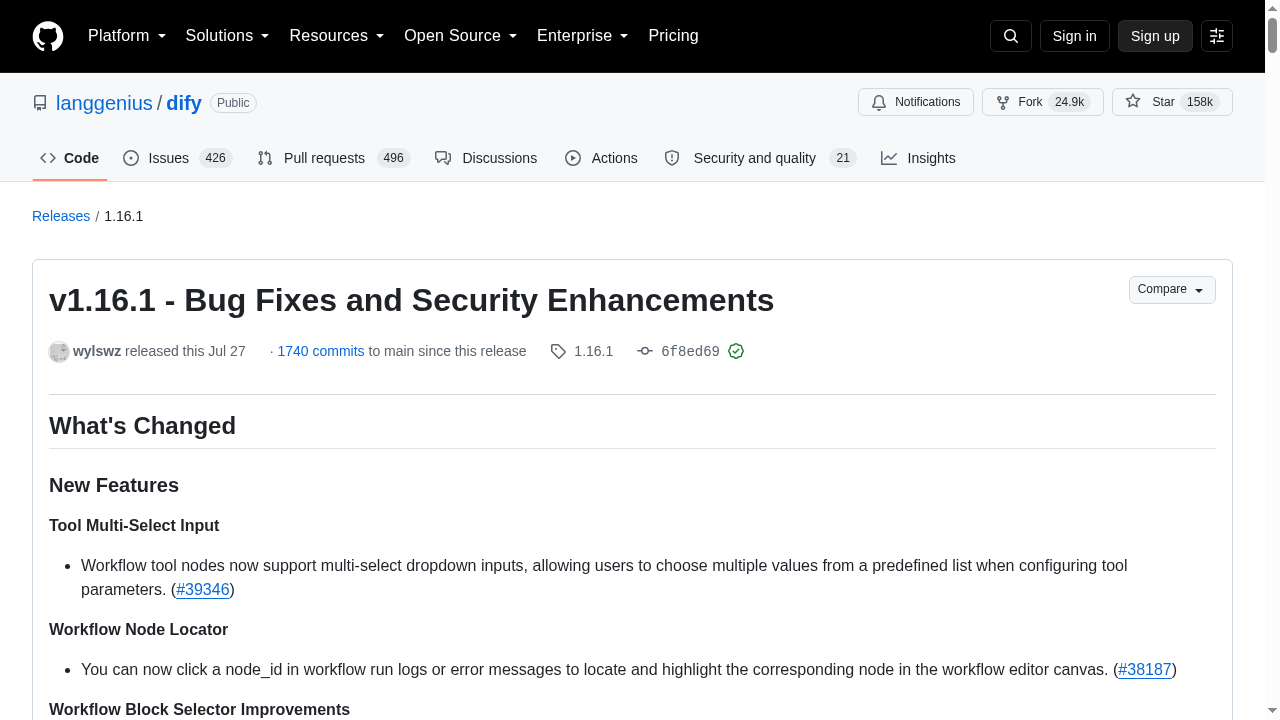Screen dimensions: 1280x720
Task: Open the GitHub home logo
Action: (x=48, y=36)
